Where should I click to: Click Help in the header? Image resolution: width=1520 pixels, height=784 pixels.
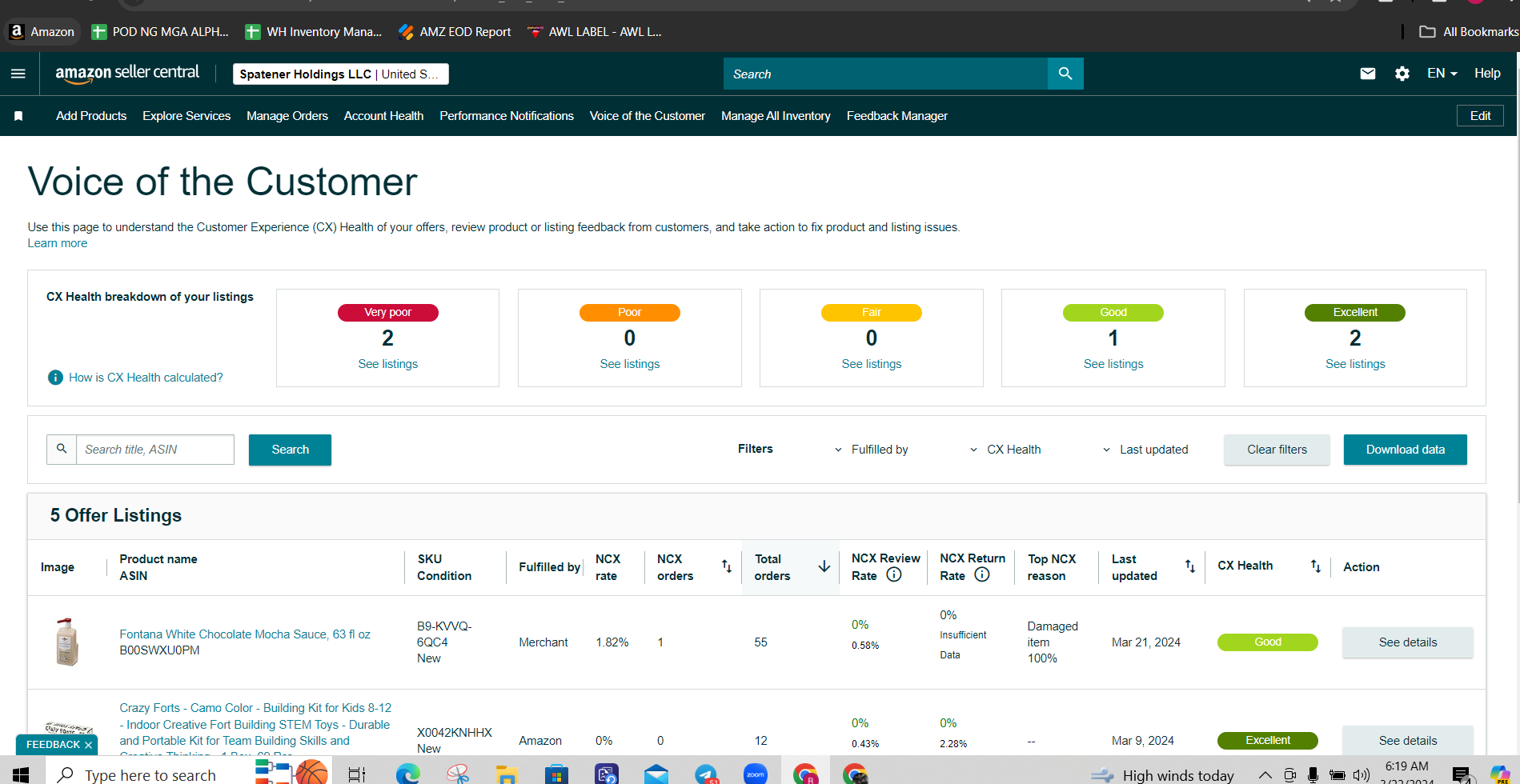1487,74
